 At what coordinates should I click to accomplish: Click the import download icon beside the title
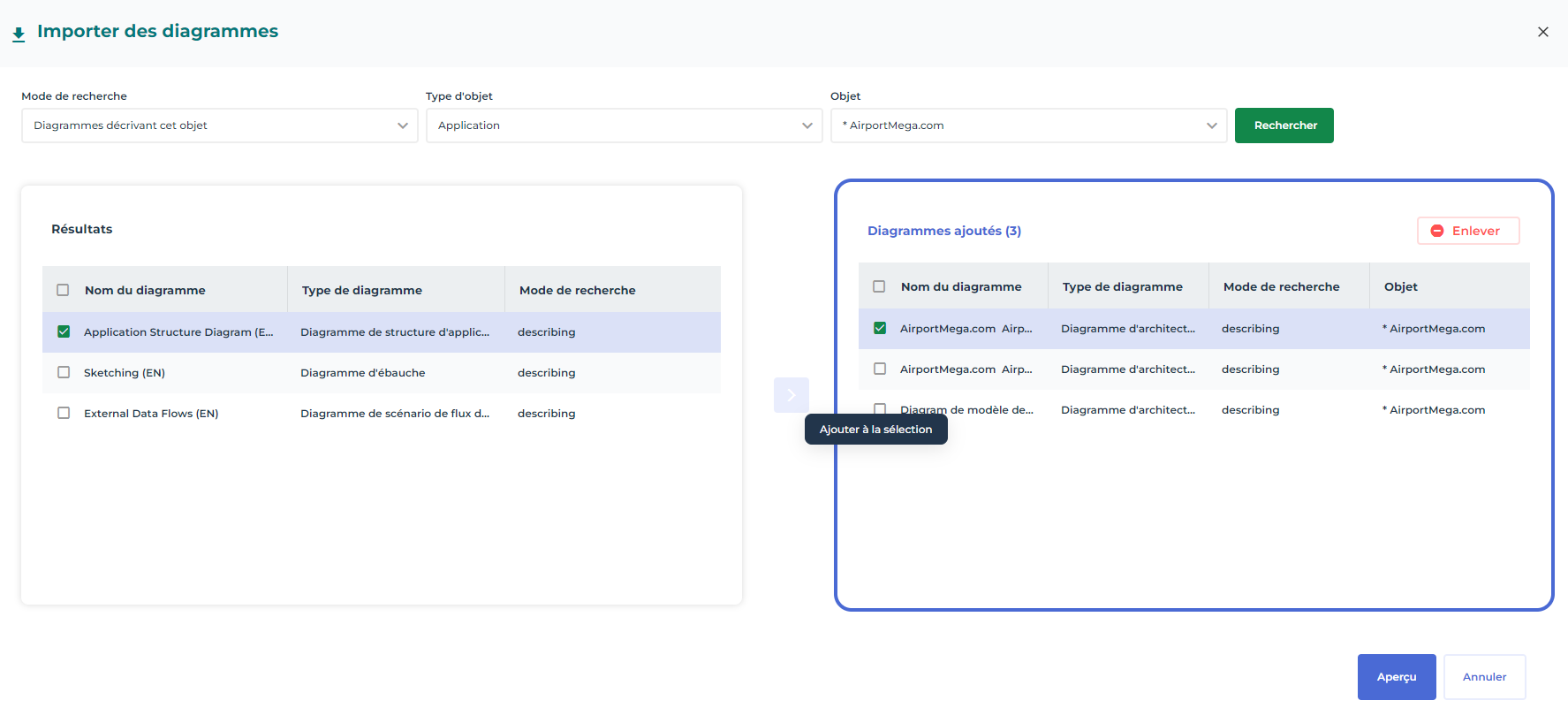pyautogui.click(x=19, y=34)
